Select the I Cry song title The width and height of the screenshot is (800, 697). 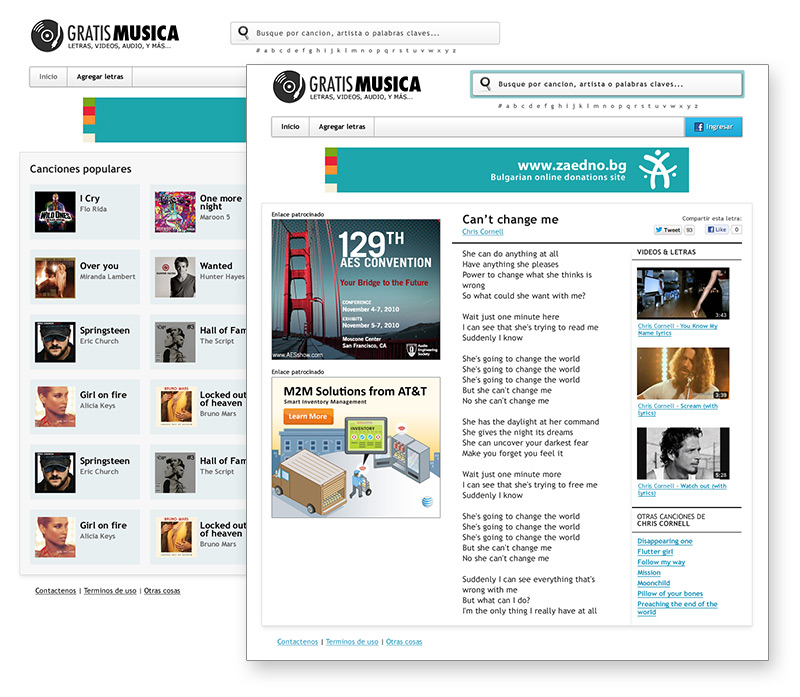pyautogui.click(x=90, y=198)
